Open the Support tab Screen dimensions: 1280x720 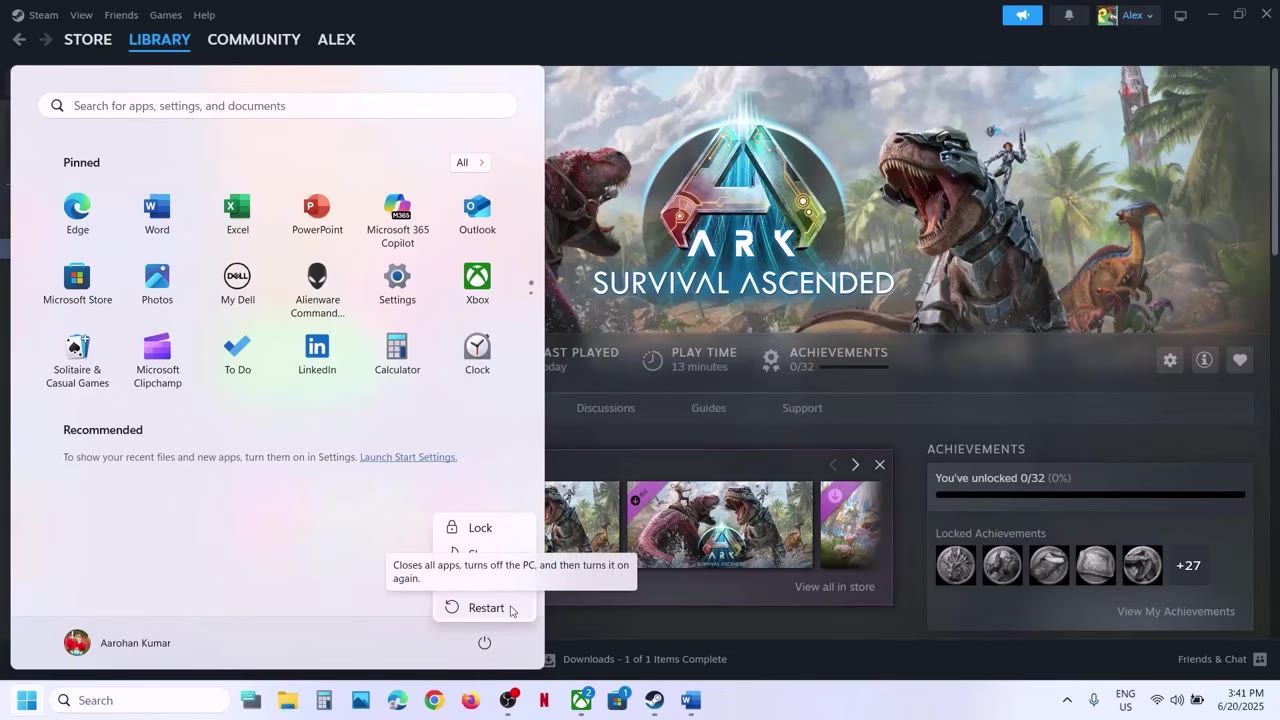pos(802,408)
